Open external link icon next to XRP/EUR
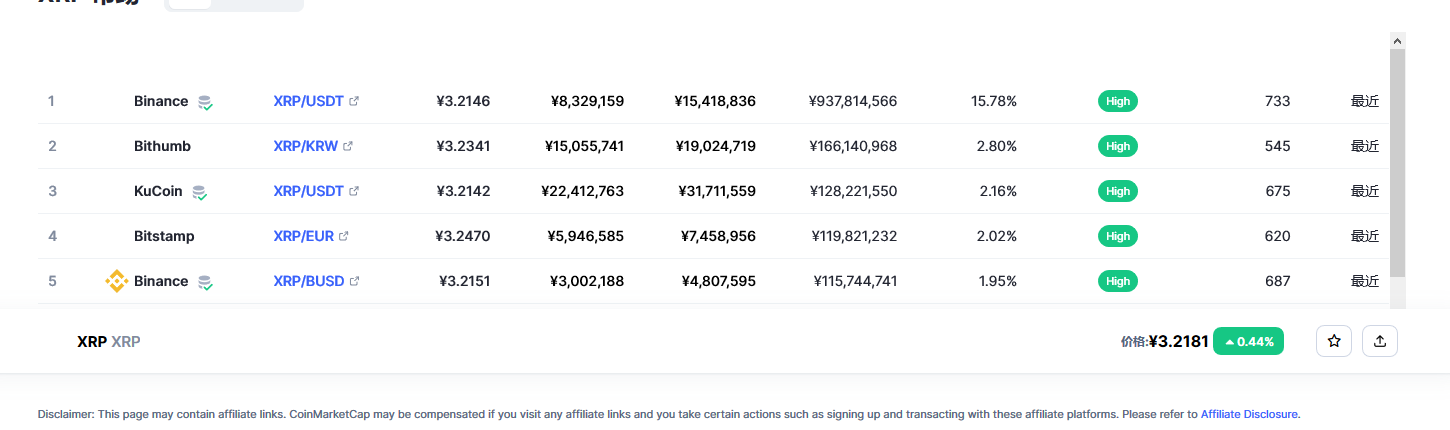 pyautogui.click(x=344, y=236)
